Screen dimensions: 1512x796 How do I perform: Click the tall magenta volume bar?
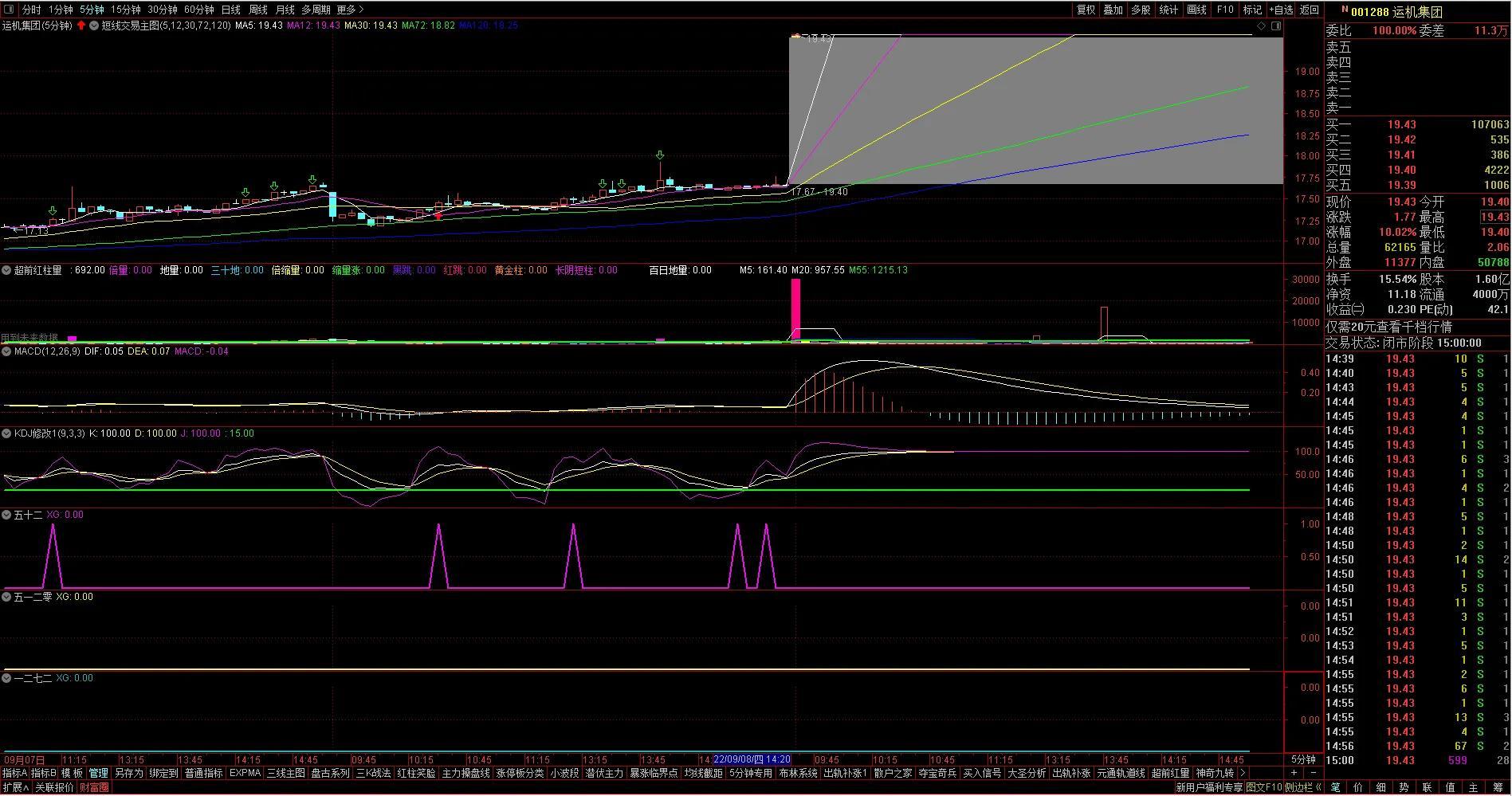point(795,309)
